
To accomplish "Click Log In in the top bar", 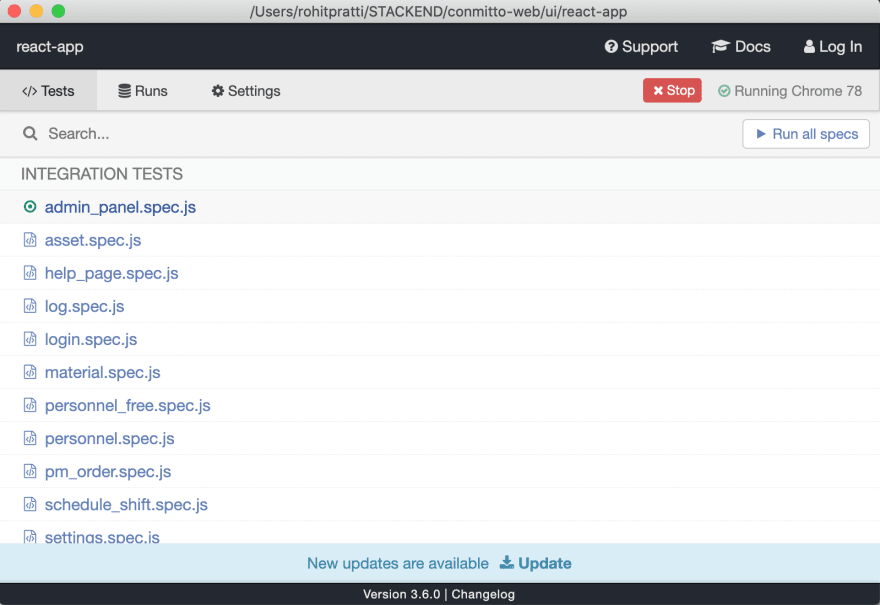I will click(x=833, y=47).
